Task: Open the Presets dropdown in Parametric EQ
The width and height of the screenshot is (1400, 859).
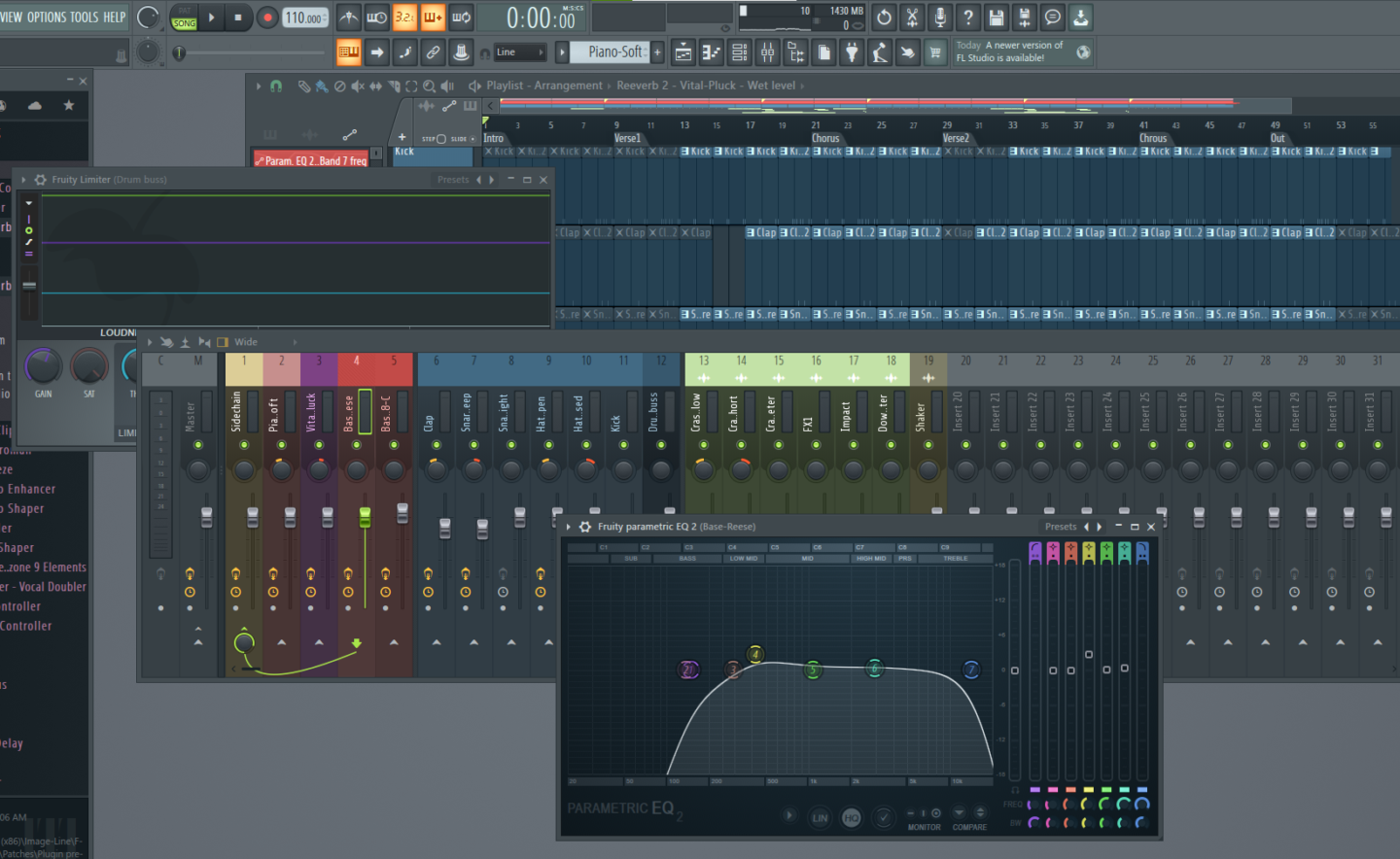Action: [1061, 527]
